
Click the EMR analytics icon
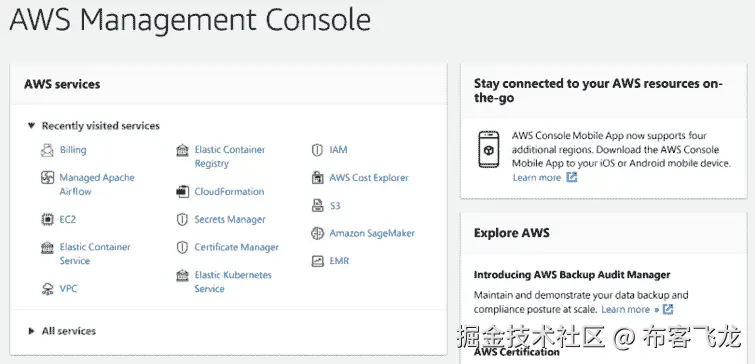(x=317, y=261)
